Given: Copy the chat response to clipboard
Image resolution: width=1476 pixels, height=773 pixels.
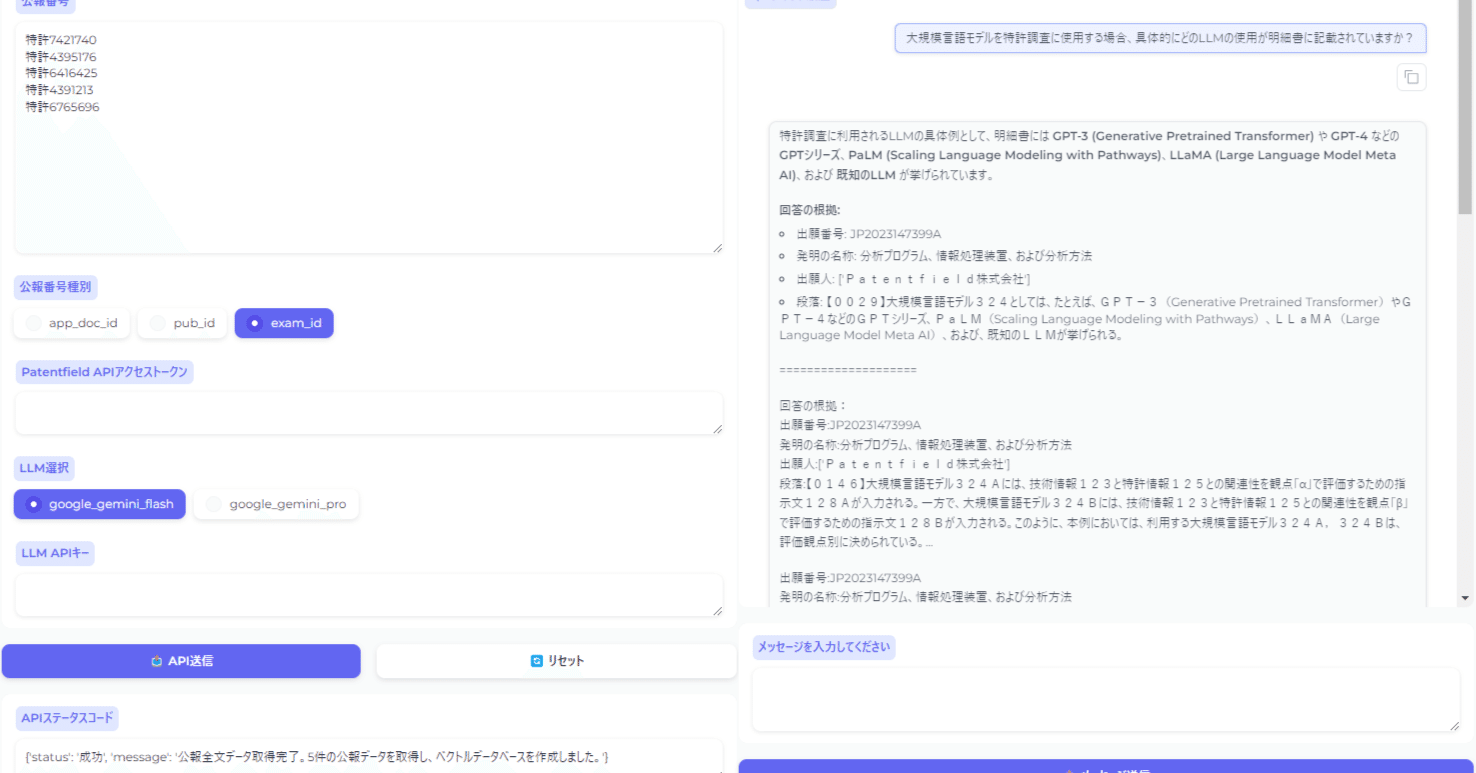Looking at the screenshot, I should 1411,77.
